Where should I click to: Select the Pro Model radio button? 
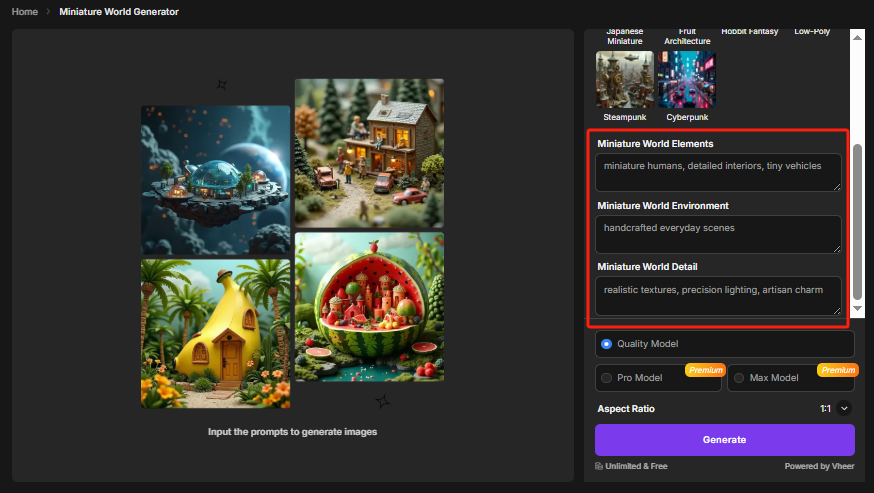(607, 378)
